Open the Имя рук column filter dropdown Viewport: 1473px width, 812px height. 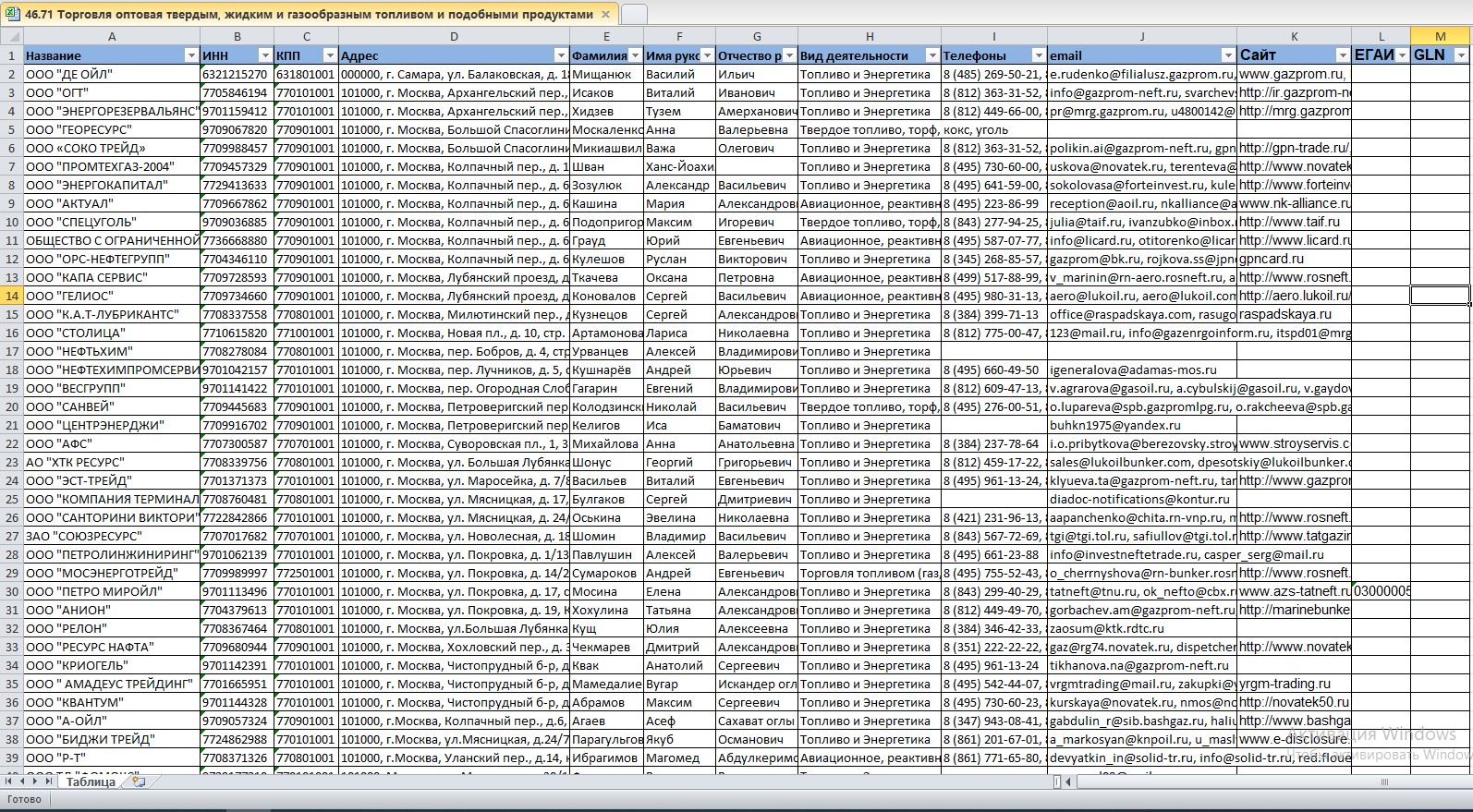[708, 55]
